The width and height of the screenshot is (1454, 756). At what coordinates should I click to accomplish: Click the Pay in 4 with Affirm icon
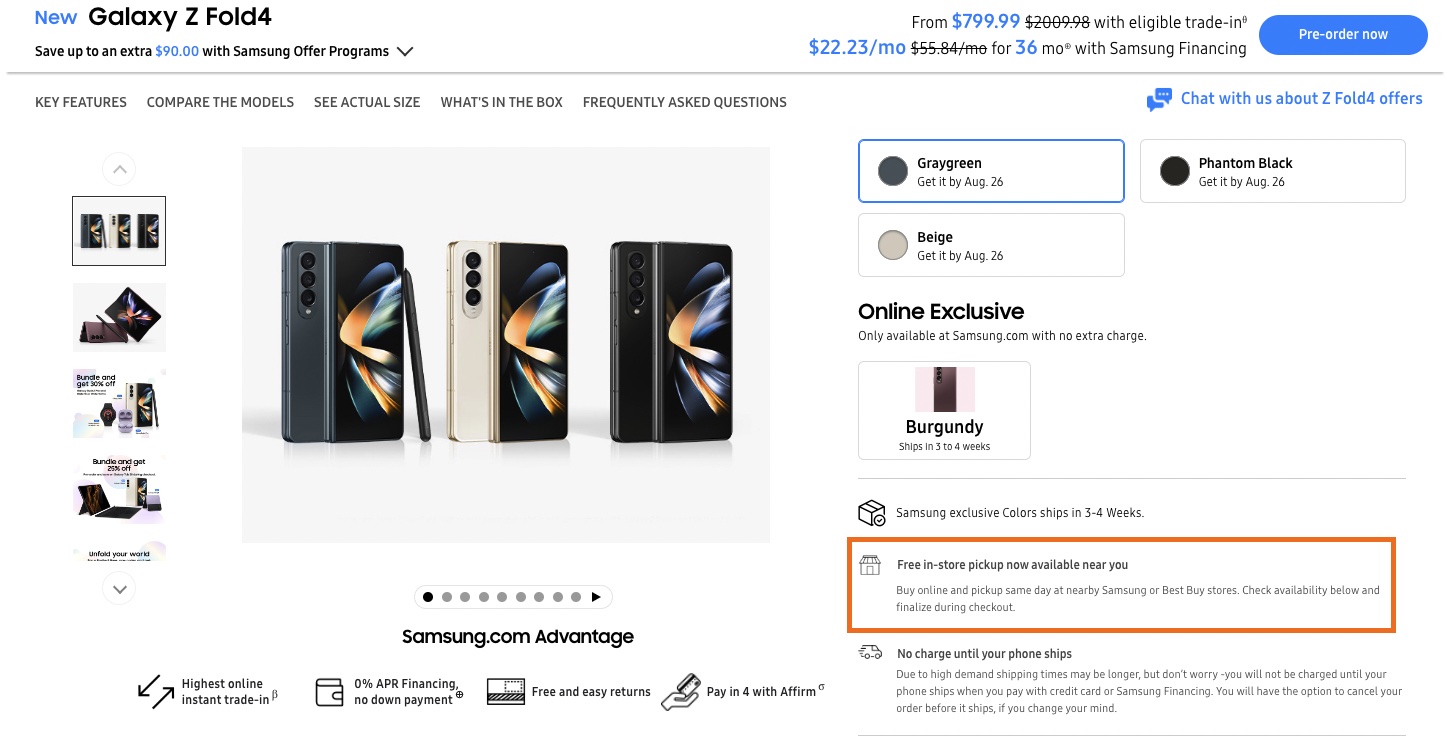(680, 691)
